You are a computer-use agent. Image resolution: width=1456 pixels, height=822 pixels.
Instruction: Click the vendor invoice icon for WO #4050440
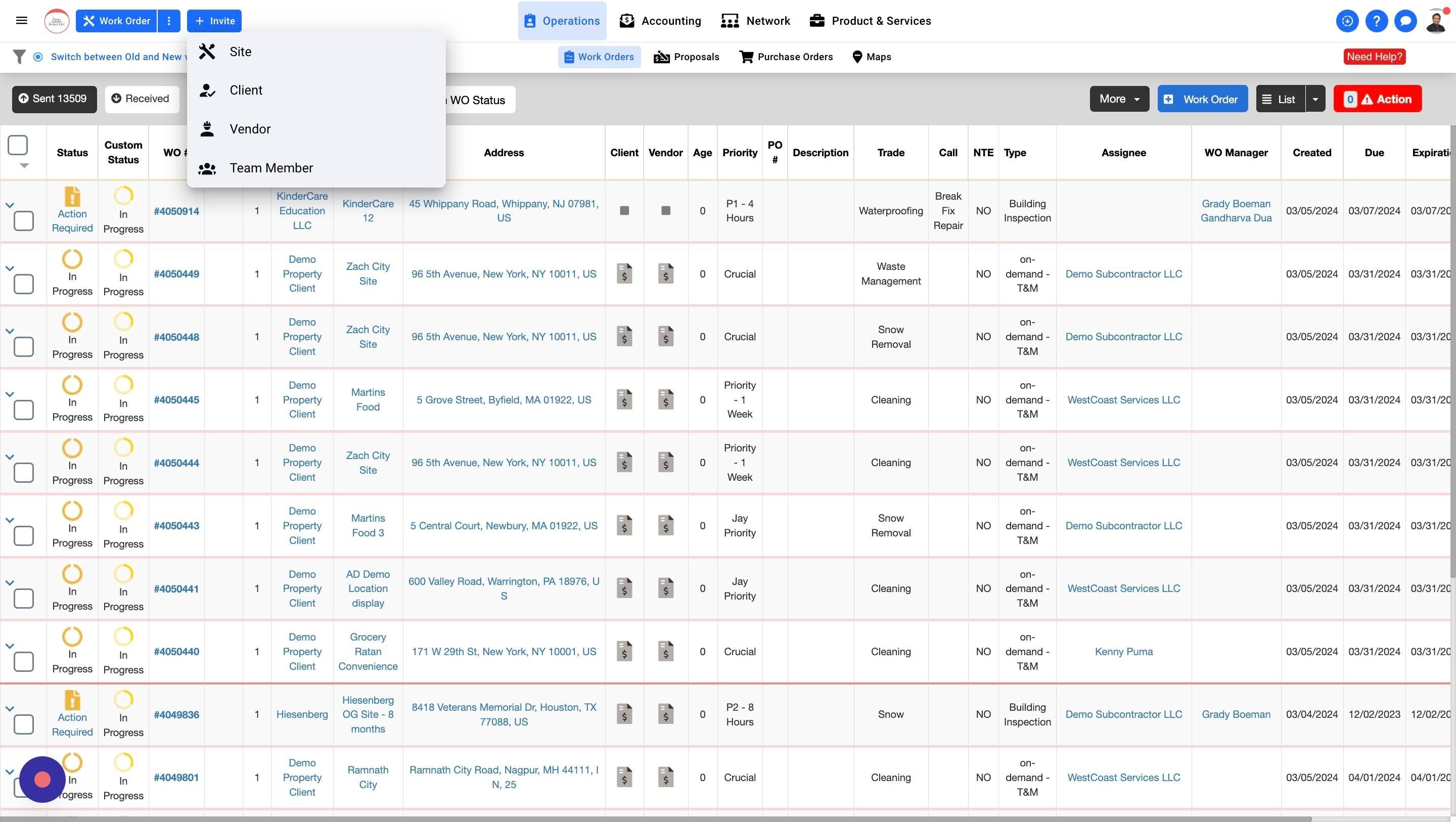click(665, 651)
